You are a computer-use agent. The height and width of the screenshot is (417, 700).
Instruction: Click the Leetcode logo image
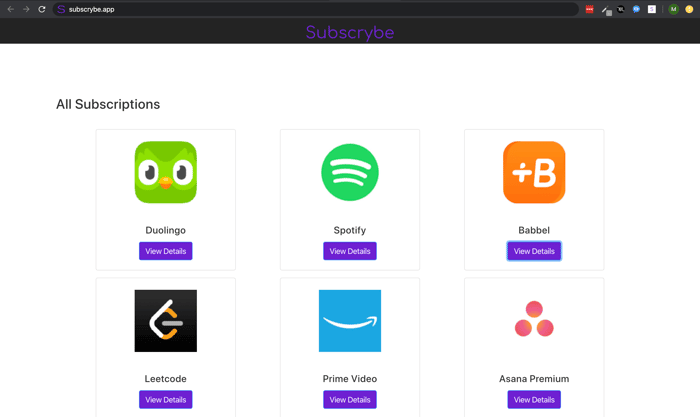click(x=166, y=321)
